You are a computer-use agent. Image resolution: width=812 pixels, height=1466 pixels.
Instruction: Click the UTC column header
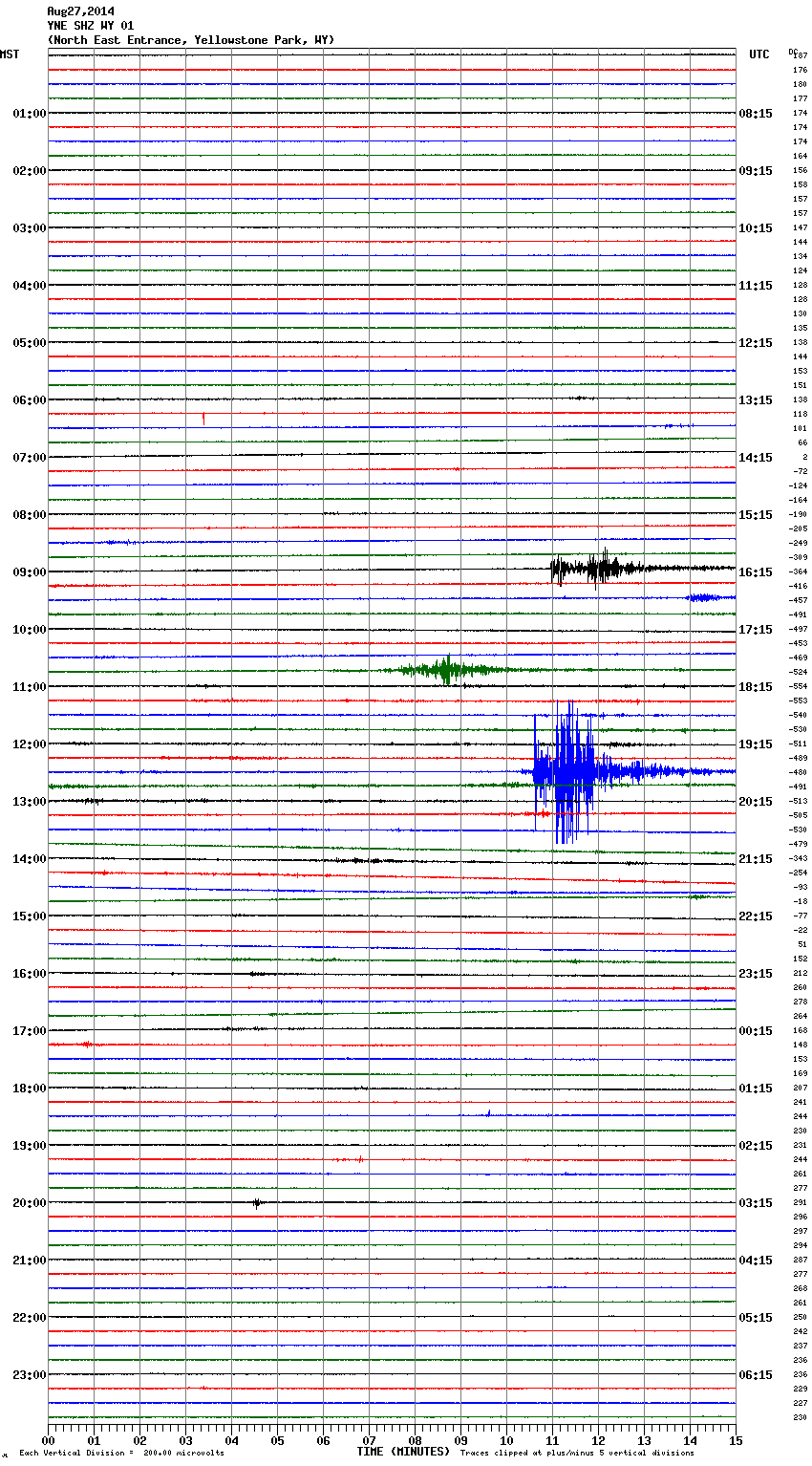click(759, 54)
